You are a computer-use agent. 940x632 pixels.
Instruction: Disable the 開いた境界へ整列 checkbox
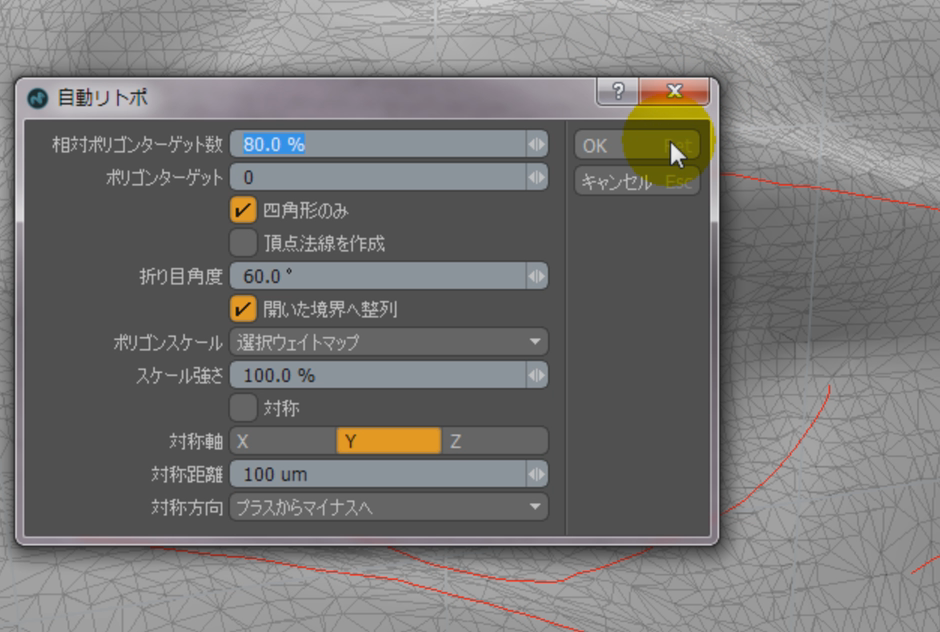243,309
